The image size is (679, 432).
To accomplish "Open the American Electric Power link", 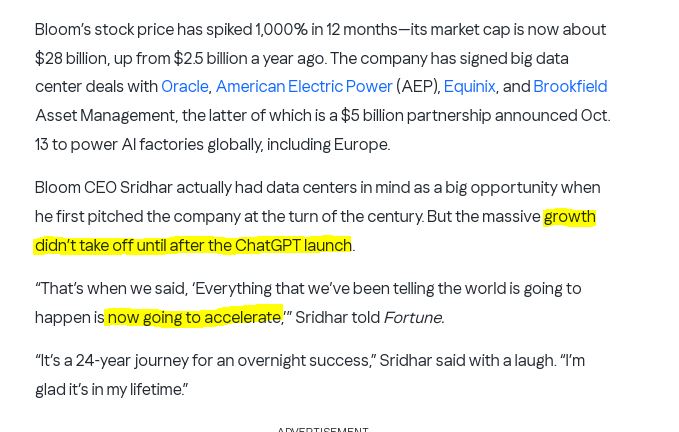I will click(304, 87).
